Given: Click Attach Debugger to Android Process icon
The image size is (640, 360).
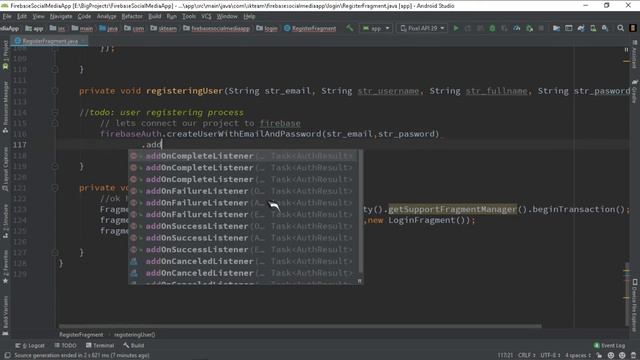Looking at the screenshot, I should pyautogui.click(x=529, y=28).
